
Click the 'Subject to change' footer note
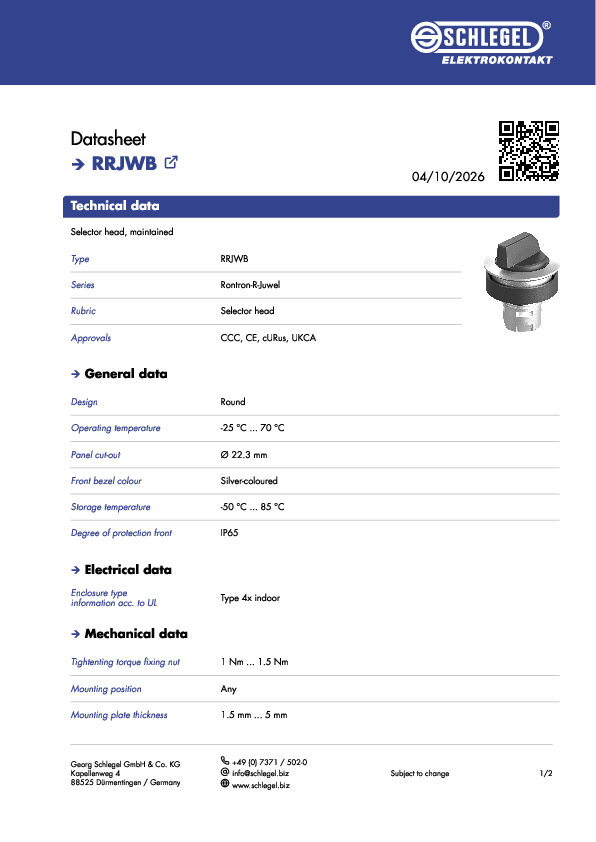coord(420,773)
